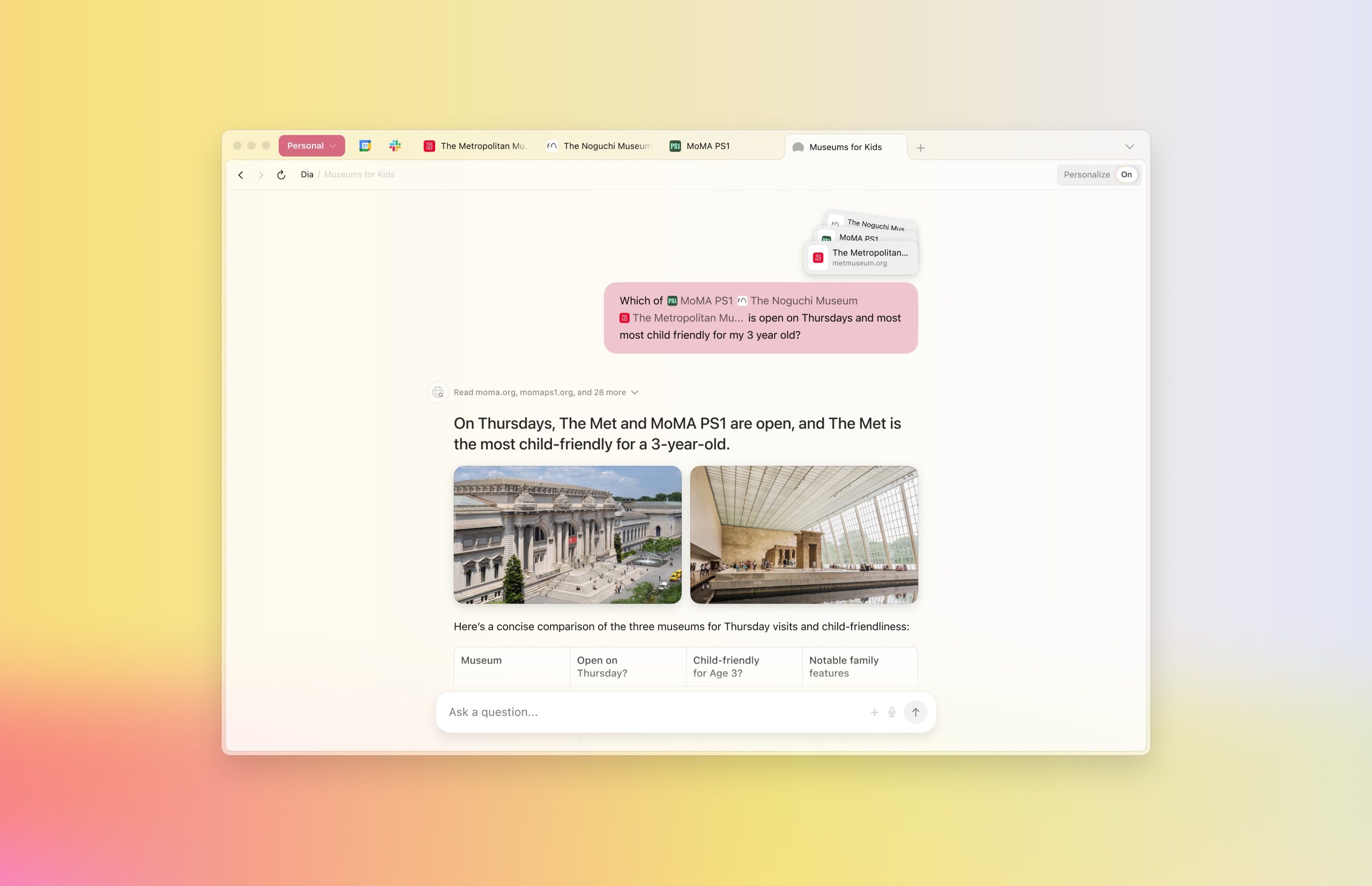This screenshot has width=1372, height=886.
Task: Go forward using the forward arrow
Action: (x=260, y=175)
